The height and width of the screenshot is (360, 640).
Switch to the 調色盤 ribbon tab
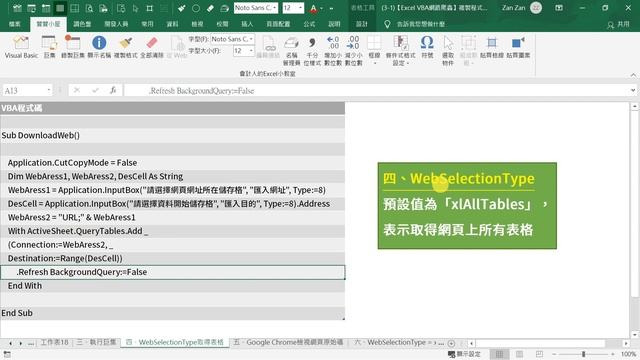82,24
